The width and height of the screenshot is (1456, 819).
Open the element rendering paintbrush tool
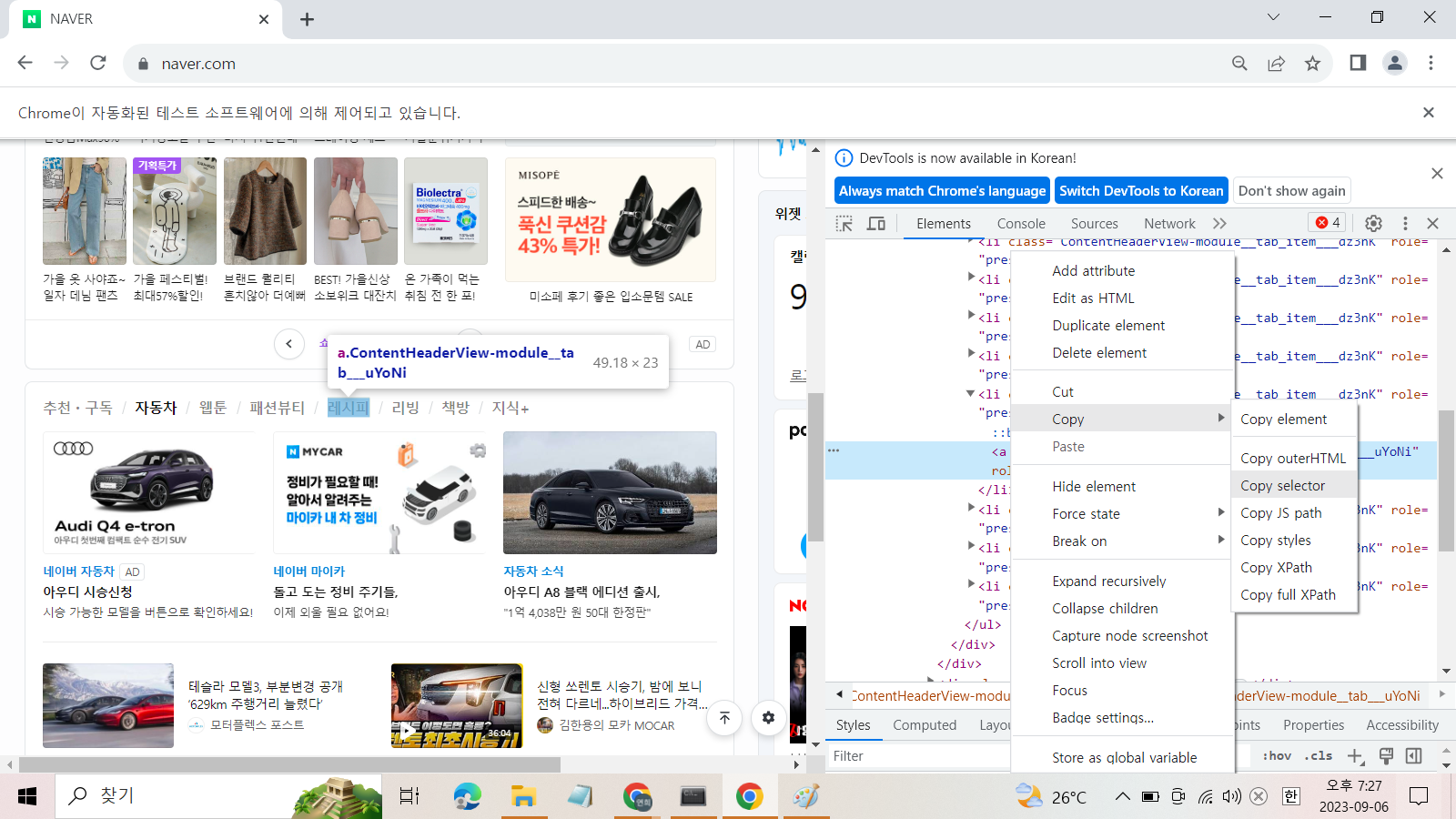(x=1386, y=756)
